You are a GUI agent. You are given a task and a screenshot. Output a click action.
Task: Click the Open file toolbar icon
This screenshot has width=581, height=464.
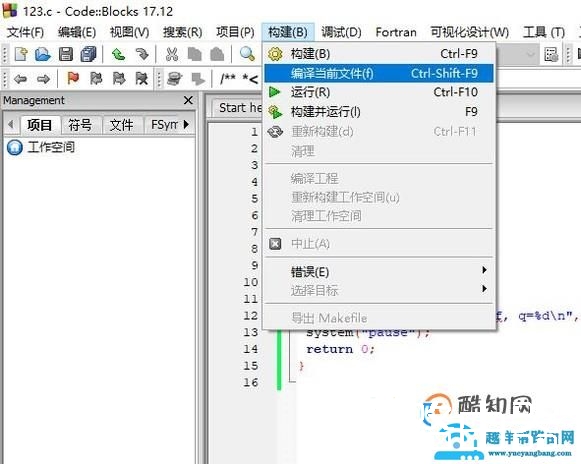(x=43, y=54)
